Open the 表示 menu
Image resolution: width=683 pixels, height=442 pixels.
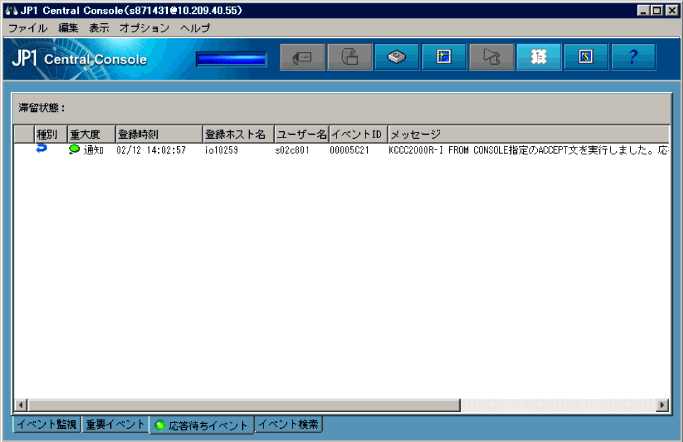99,28
